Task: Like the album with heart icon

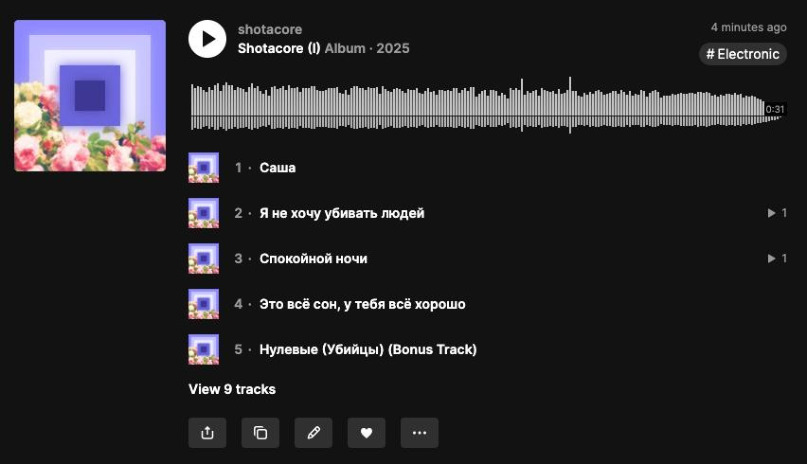Action: pos(366,433)
